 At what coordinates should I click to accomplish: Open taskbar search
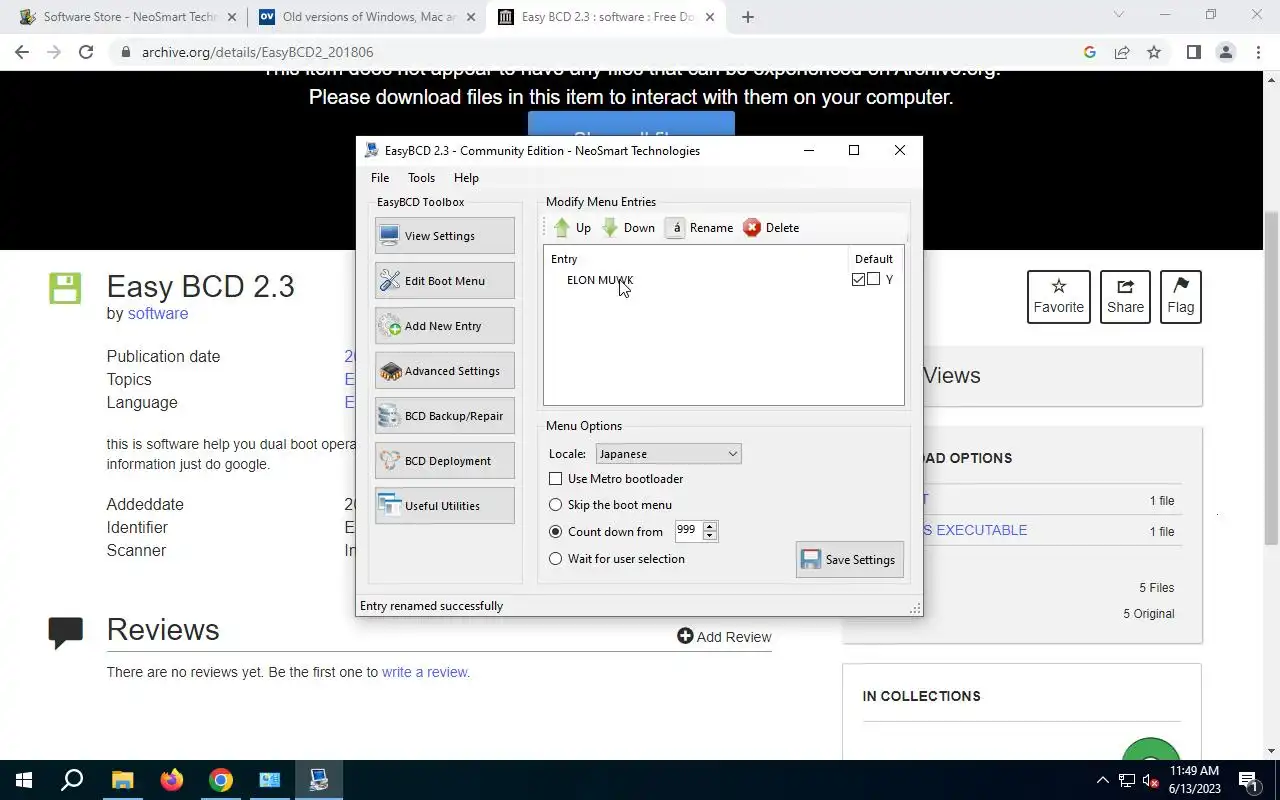(72, 780)
